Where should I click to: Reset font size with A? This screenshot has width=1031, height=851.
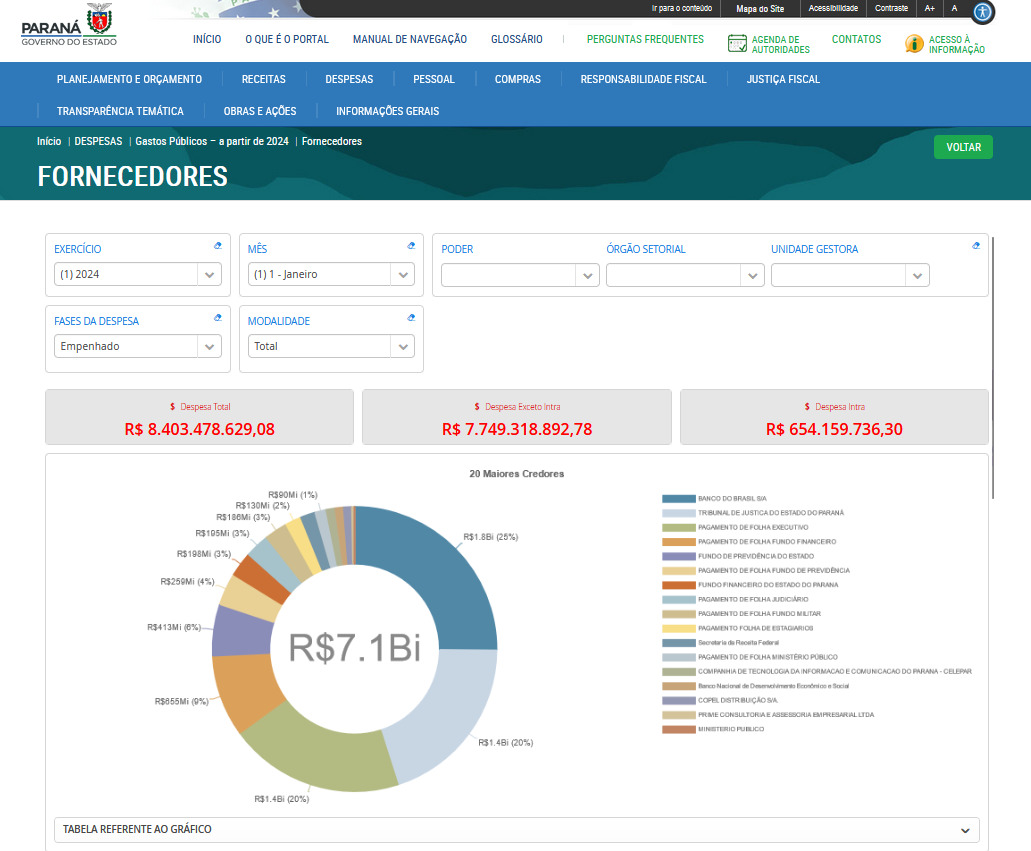point(954,9)
